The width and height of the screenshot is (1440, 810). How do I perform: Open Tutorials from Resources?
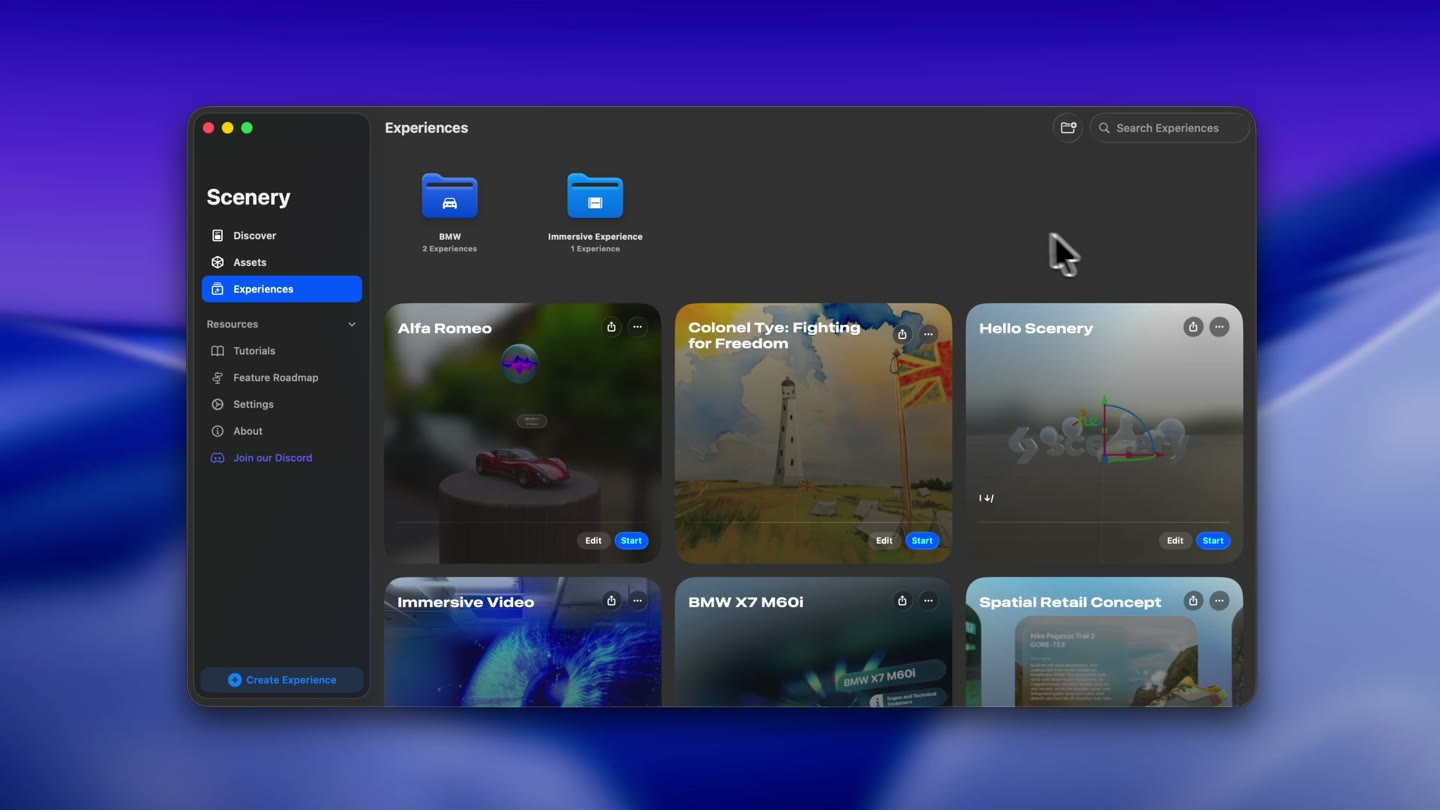point(282,351)
